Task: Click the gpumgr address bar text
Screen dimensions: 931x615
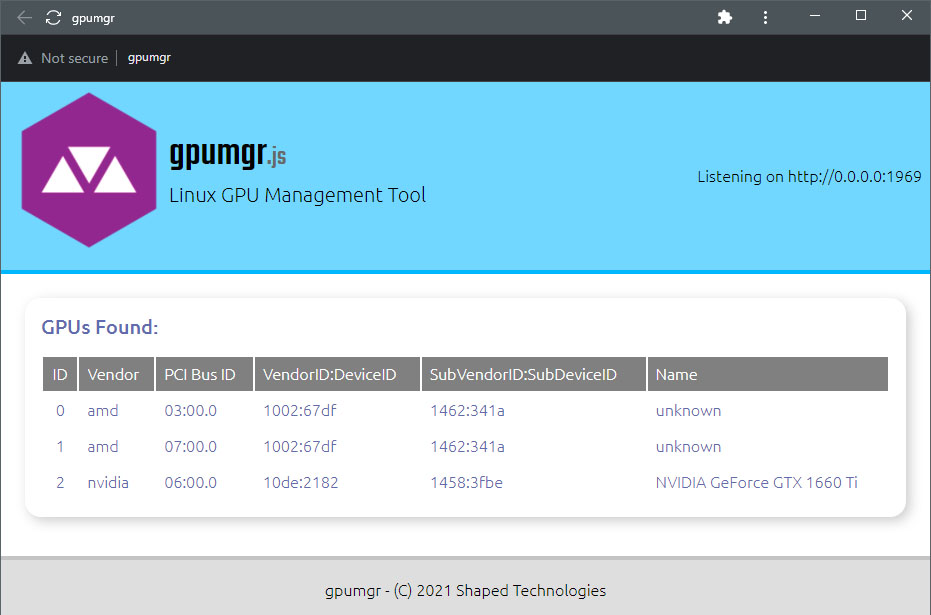Action: (149, 58)
